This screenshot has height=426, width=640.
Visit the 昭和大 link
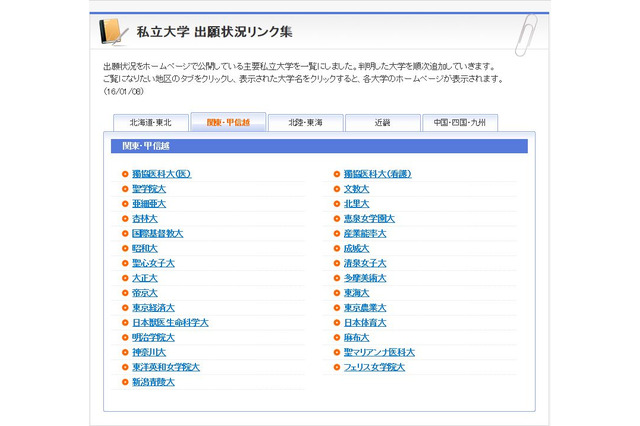[145, 248]
